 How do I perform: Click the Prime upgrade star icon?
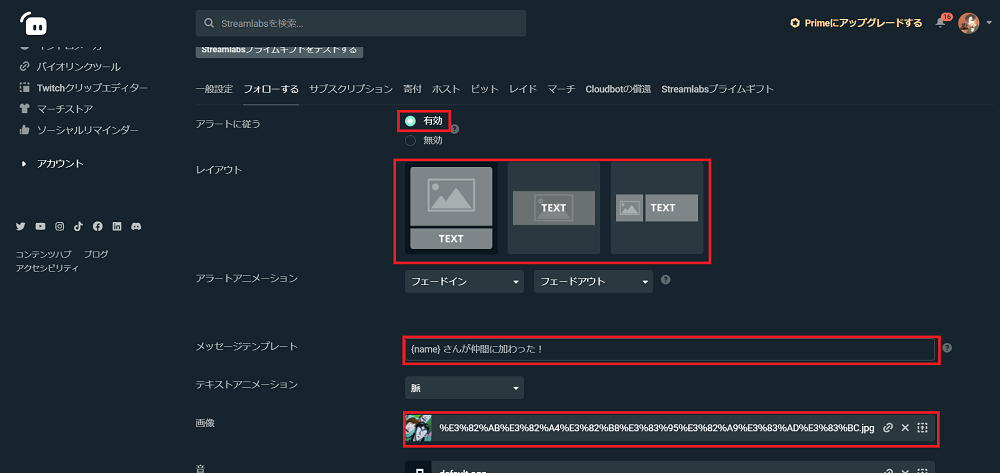[x=795, y=23]
